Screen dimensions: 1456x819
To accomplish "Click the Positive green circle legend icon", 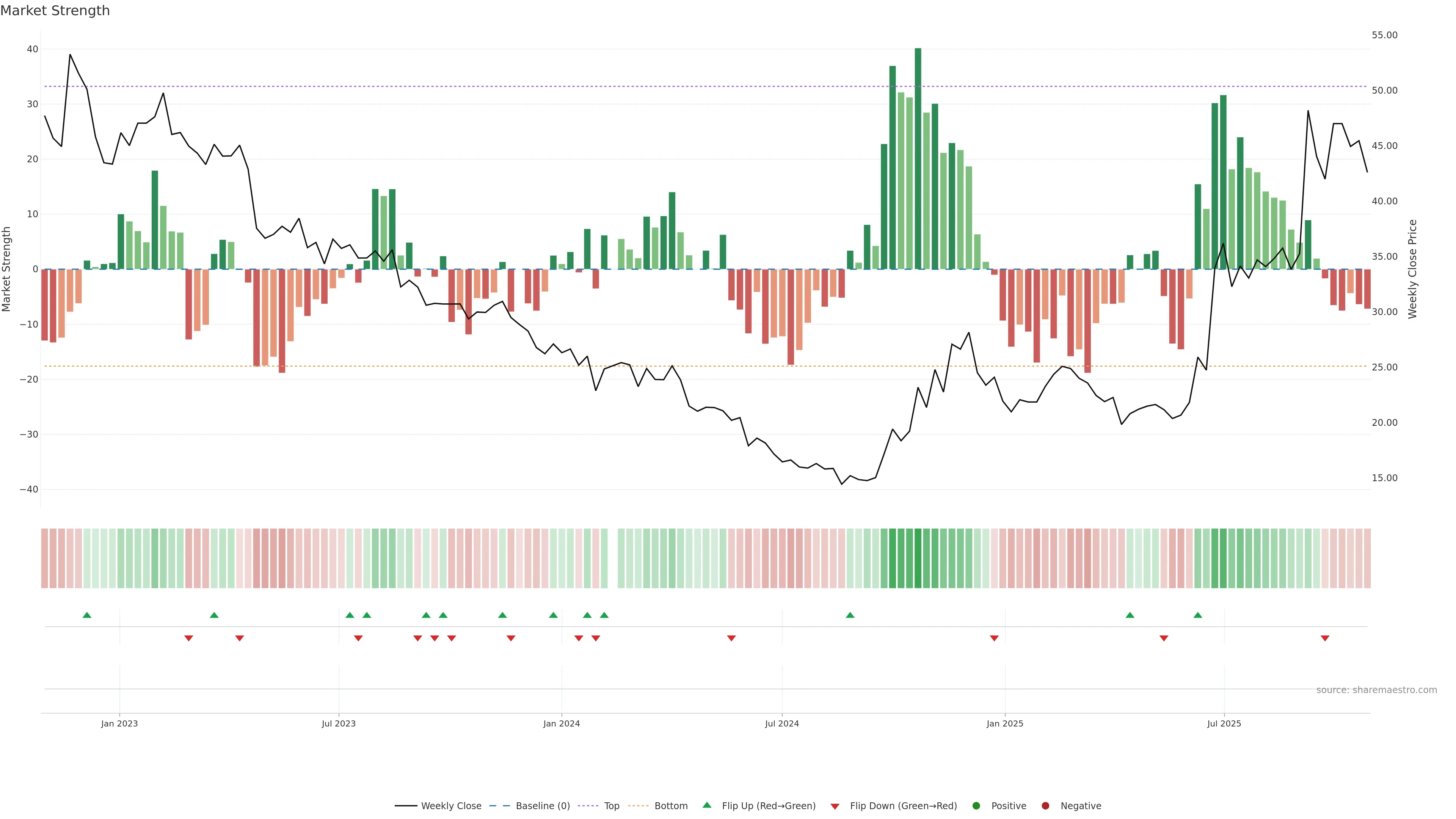I will (x=976, y=806).
